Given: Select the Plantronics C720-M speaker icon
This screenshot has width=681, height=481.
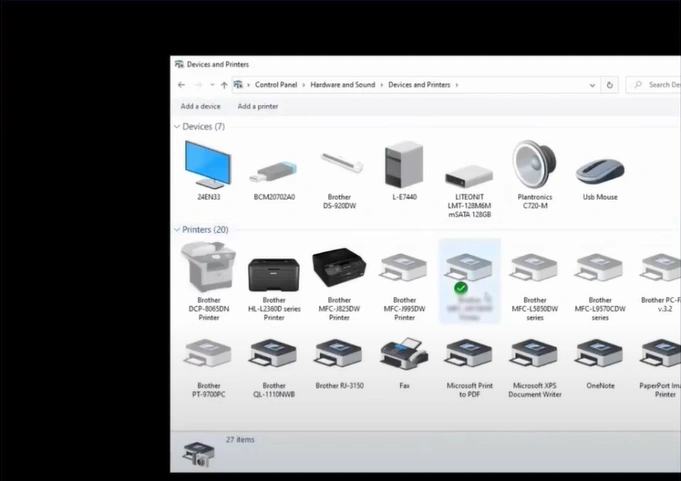Looking at the screenshot, I should 534,164.
